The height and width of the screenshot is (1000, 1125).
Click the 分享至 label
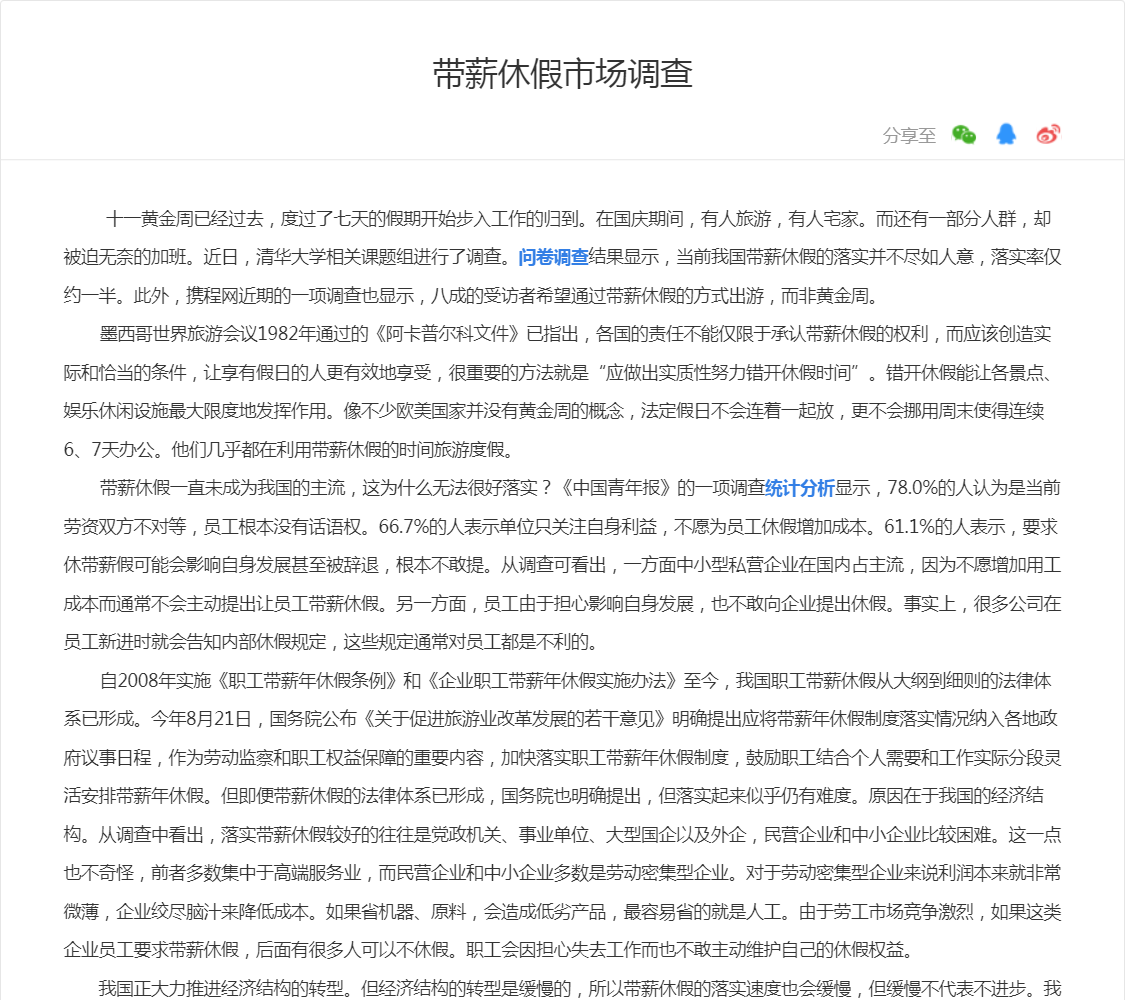click(x=909, y=135)
